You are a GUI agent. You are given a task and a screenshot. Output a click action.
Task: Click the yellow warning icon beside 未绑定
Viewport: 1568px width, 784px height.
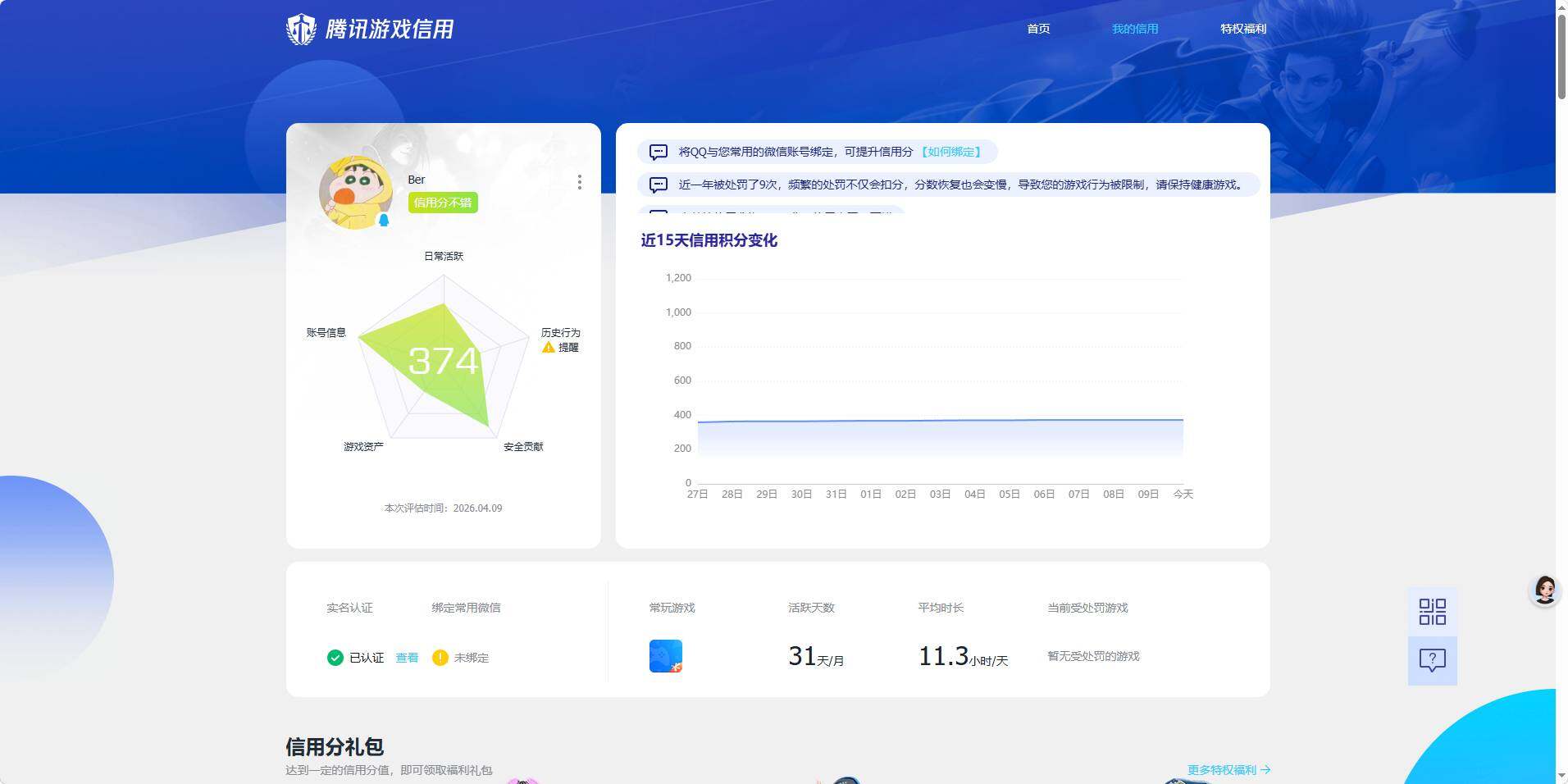click(x=440, y=657)
